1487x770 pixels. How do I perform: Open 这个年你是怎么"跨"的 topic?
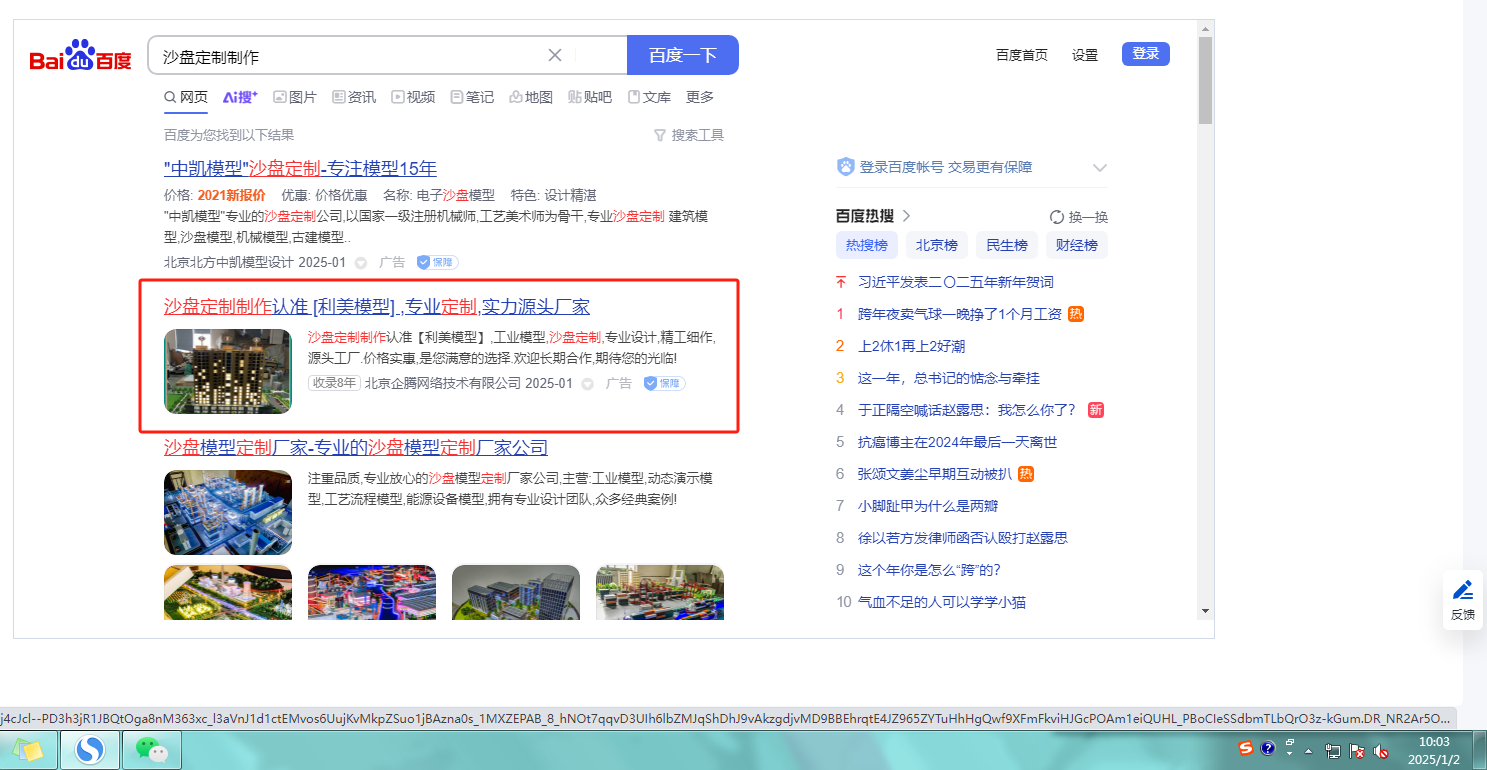pos(930,570)
